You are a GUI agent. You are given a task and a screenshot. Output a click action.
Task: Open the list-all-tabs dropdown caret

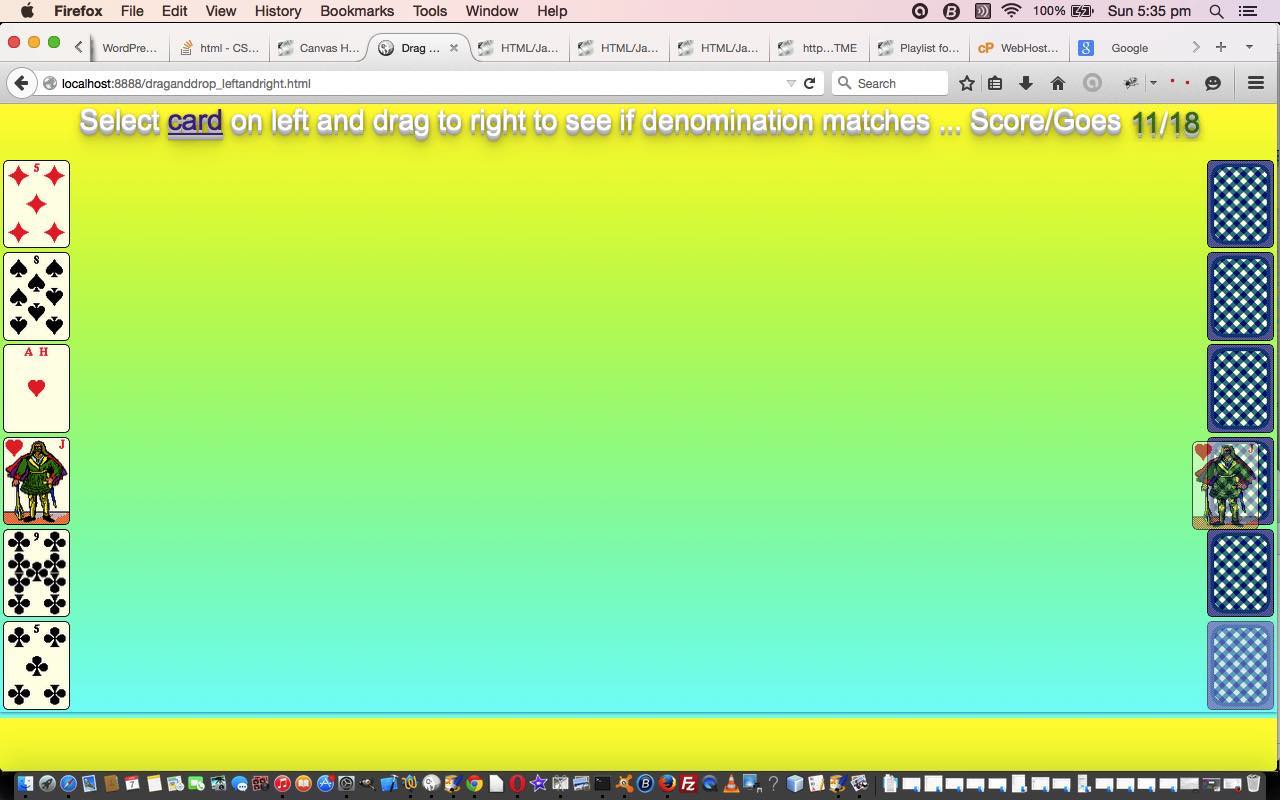tap(1249, 47)
